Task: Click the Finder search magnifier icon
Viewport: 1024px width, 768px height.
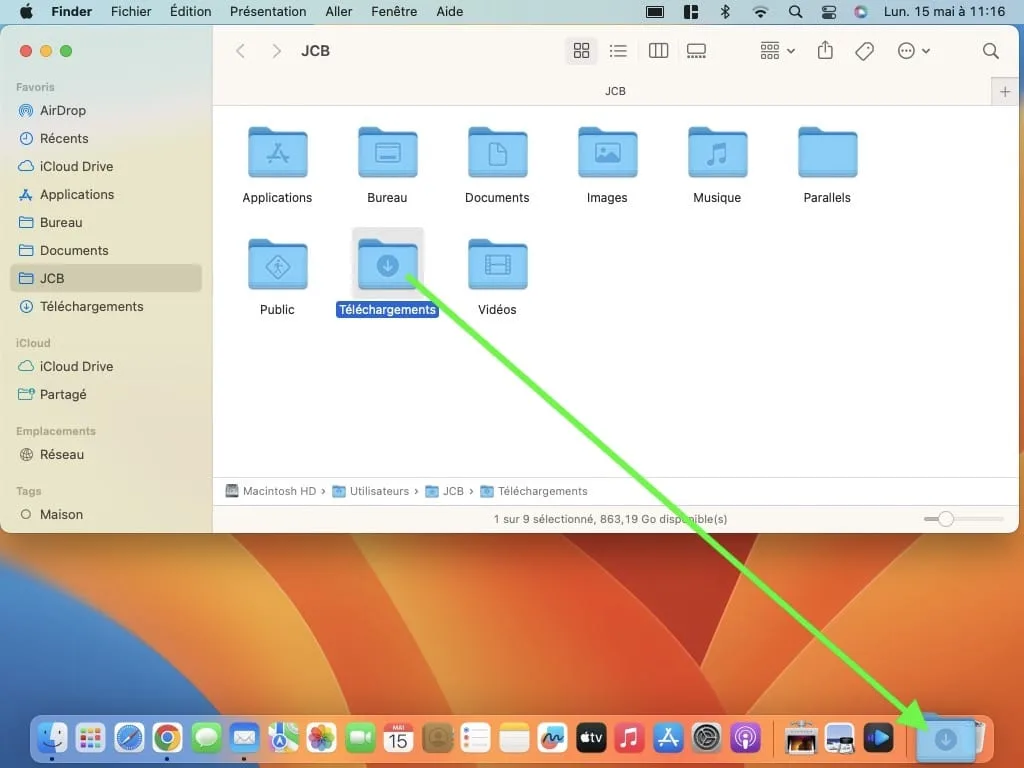Action: (991, 51)
